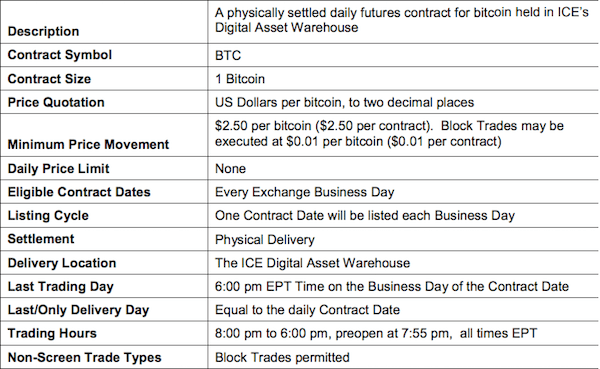Click the Physical Delivery settlement value
Image resolution: width=600 pixels, height=369 pixels.
[x=265, y=240]
